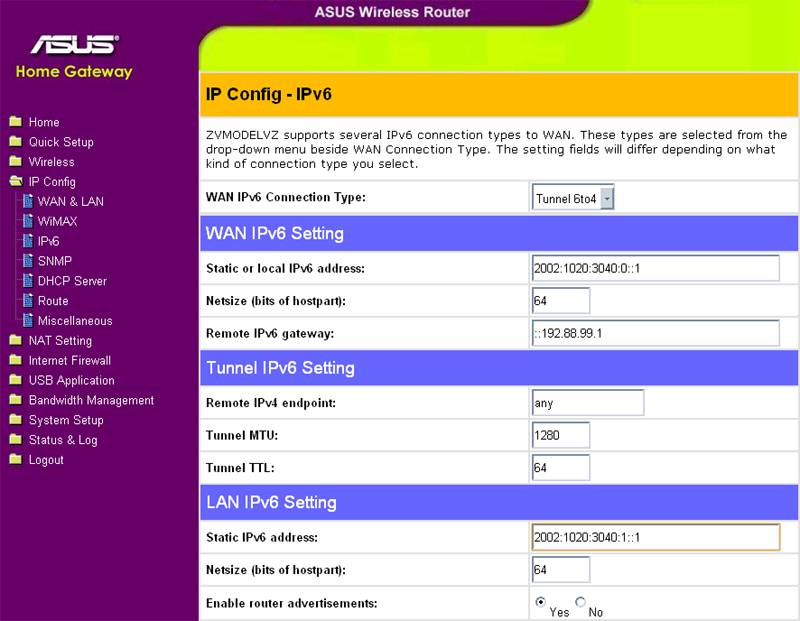Click the WiMAX page icon
The image size is (800, 621).
28,221
